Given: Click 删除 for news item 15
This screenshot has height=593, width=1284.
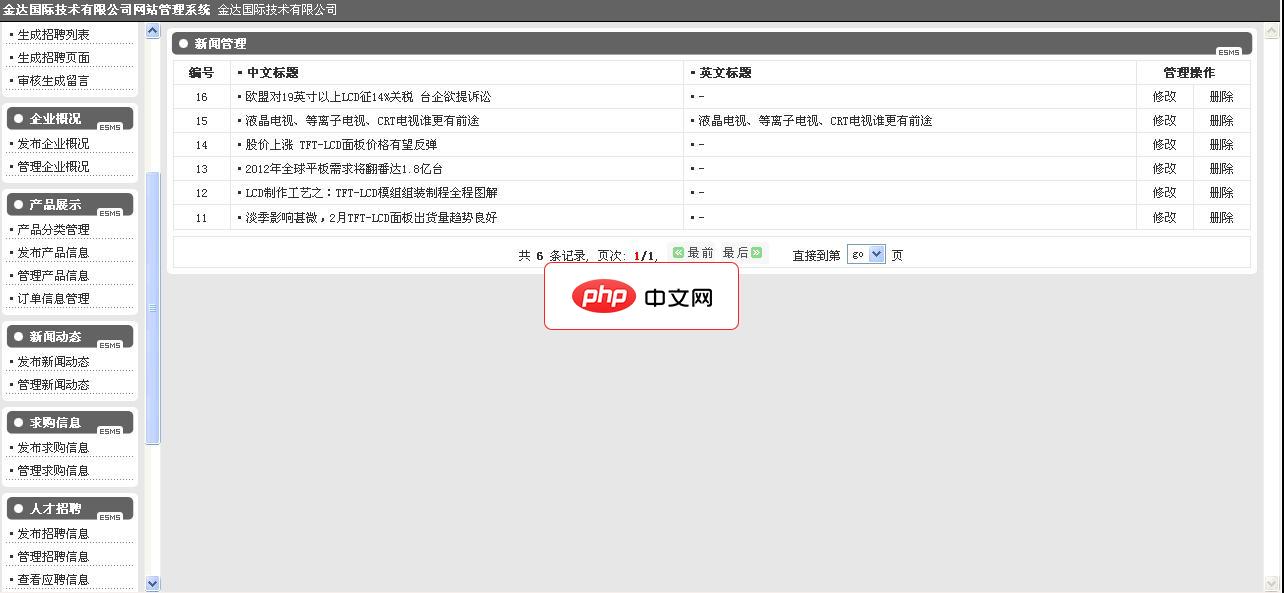Looking at the screenshot, I should [1221, 121].
